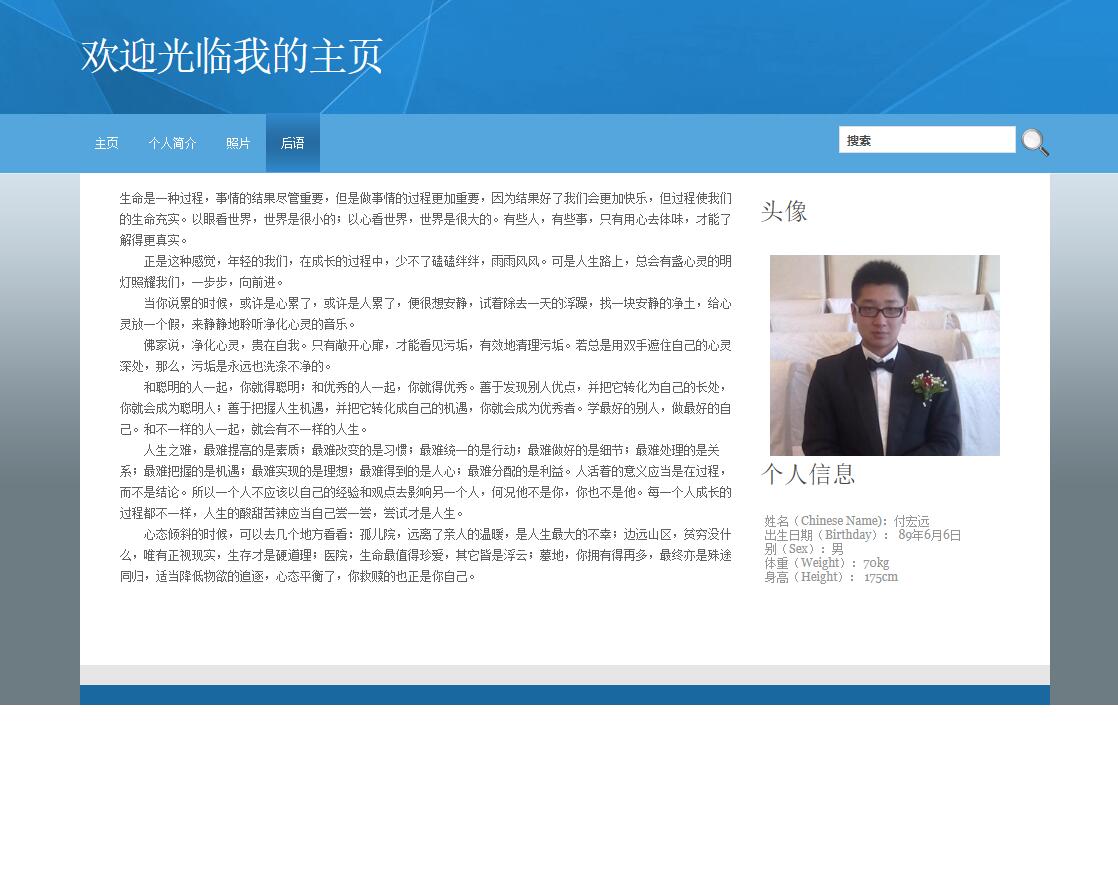This screenshot has height=869, width=1118.
Task: Click the 身高 (Height) 175cm line
Action: pyautogui.click(x=831, y=577)
